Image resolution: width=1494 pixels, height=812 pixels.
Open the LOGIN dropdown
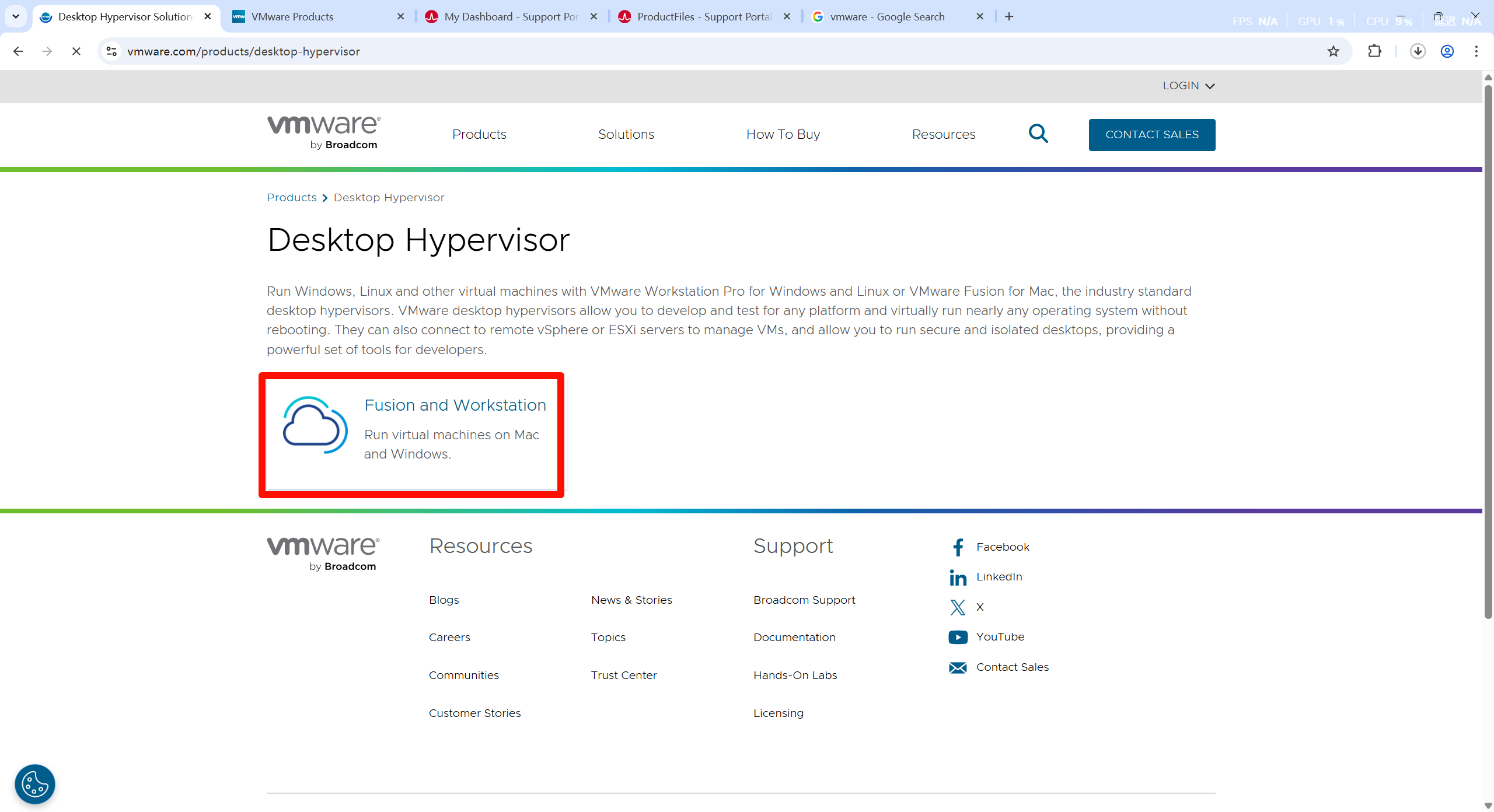(x=1188, y=85)
